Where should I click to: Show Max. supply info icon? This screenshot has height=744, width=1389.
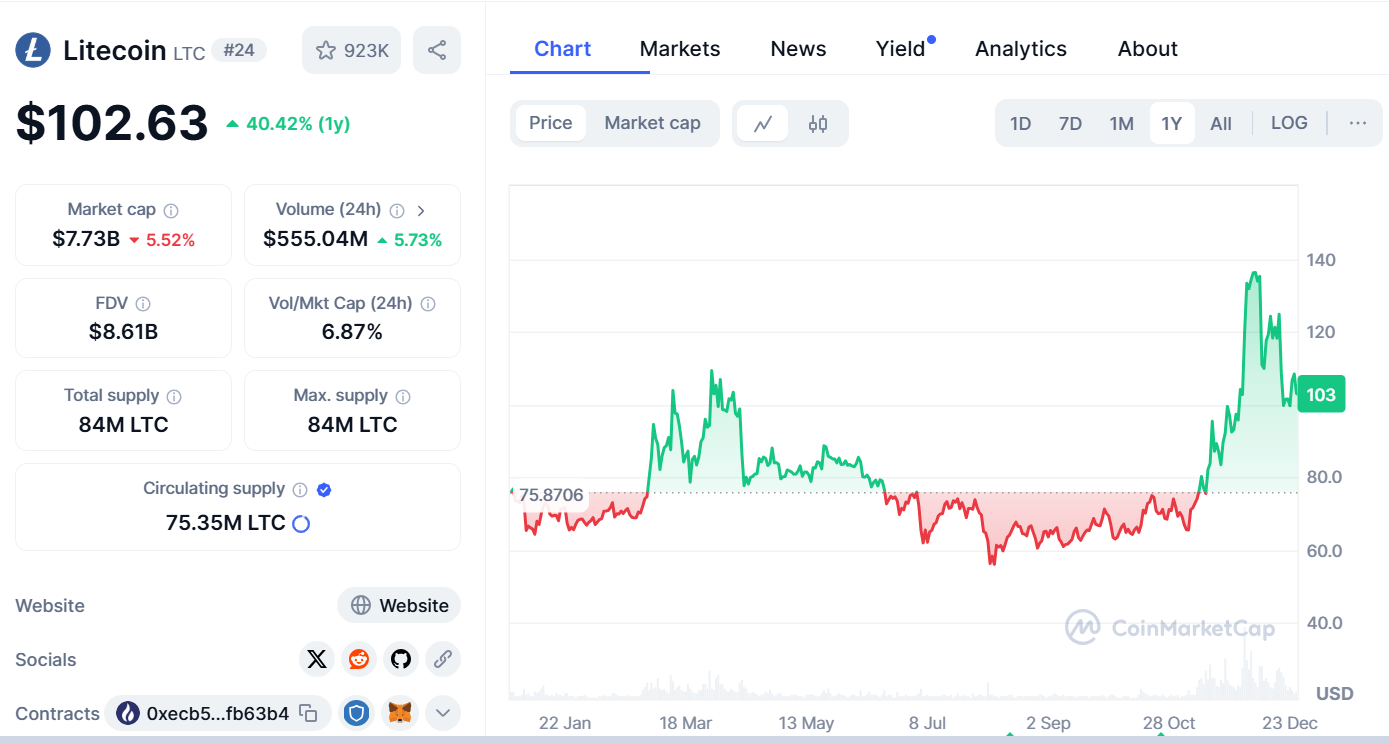(x=403, y=396)
